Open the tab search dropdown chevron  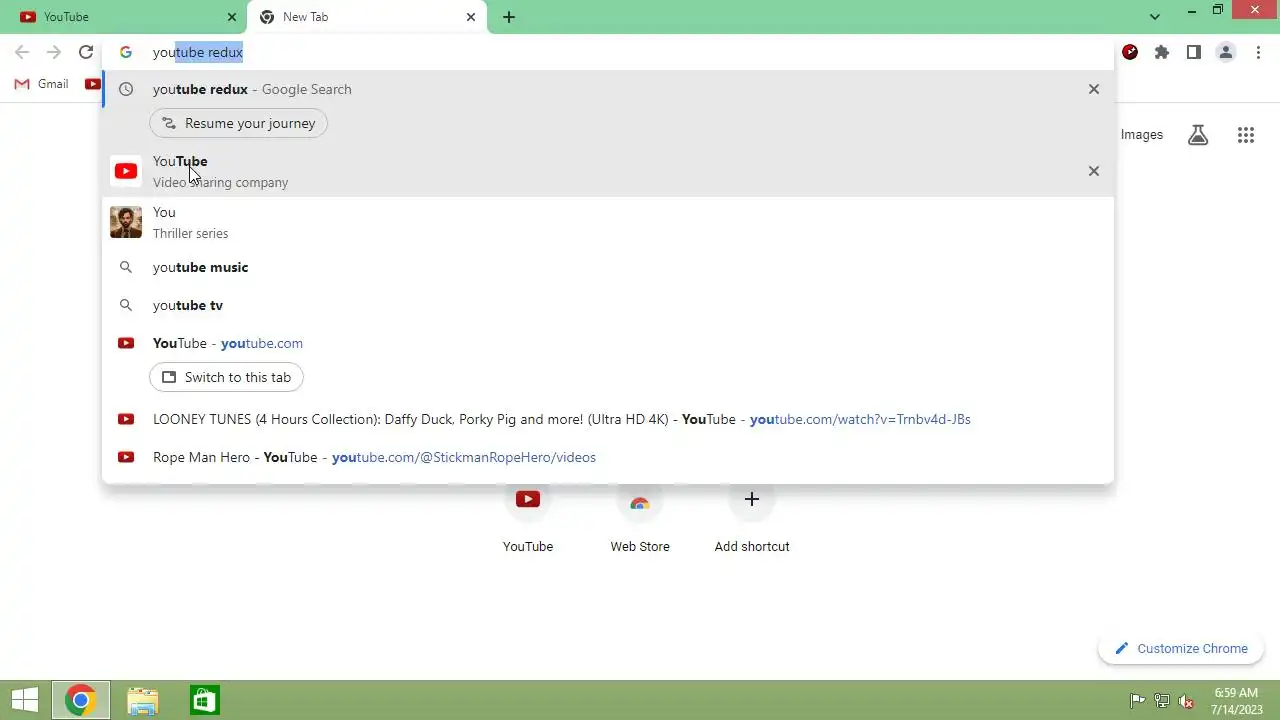coord(1155,17)
